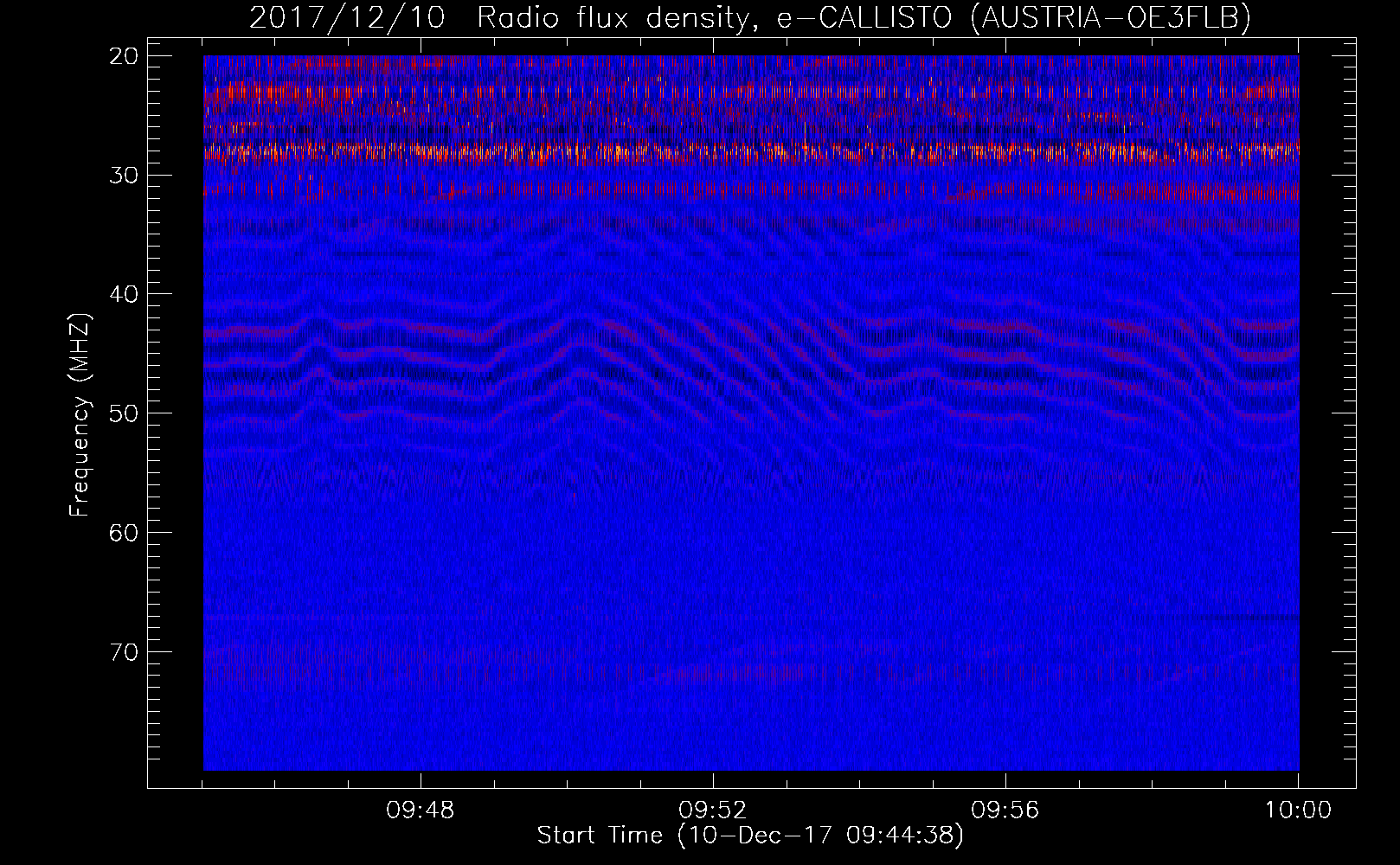Click the '09:56' time axis label
1400x865 pixels.
click(x=1005, y=811)
